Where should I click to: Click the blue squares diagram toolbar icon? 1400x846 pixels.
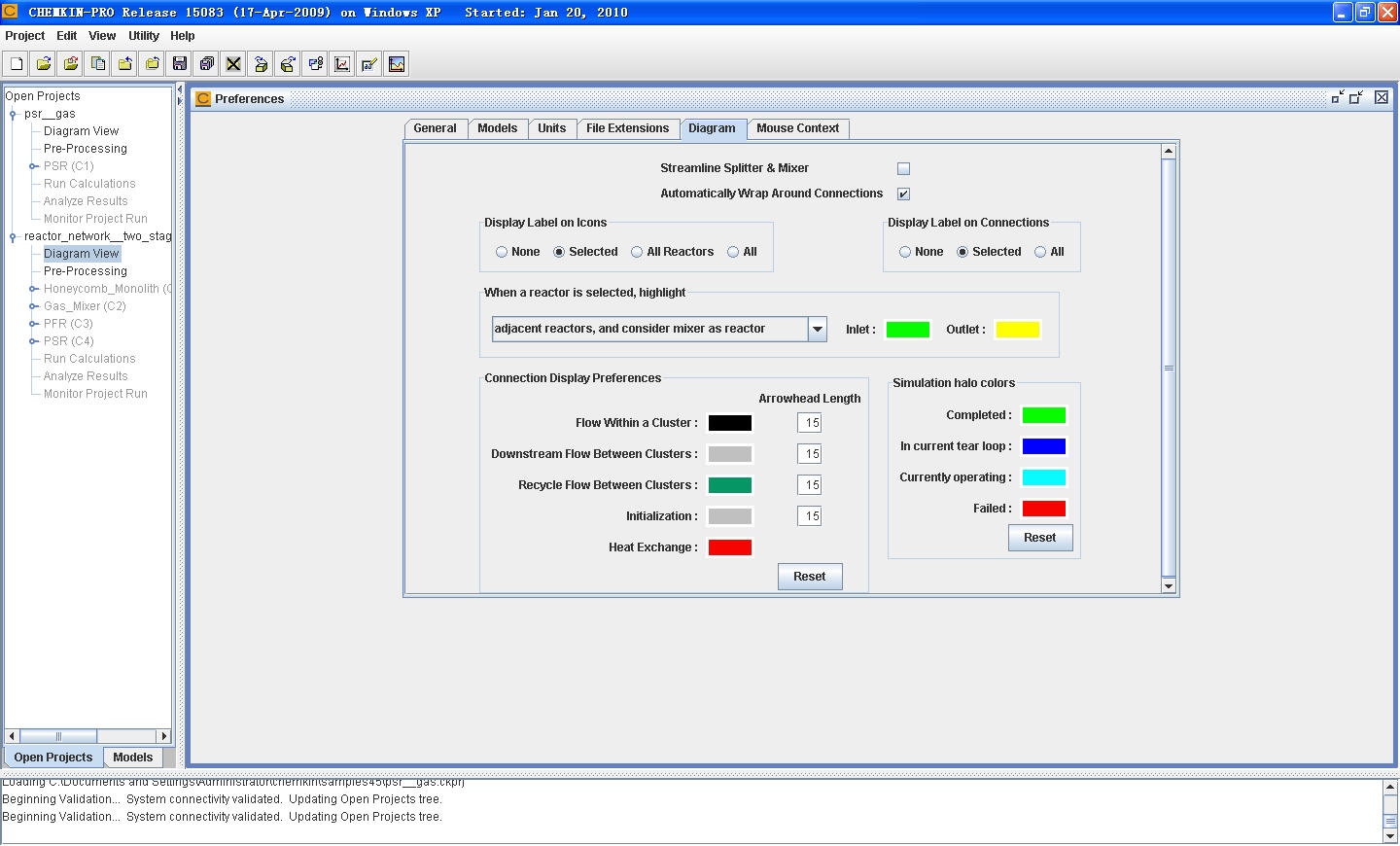point(315,64)
